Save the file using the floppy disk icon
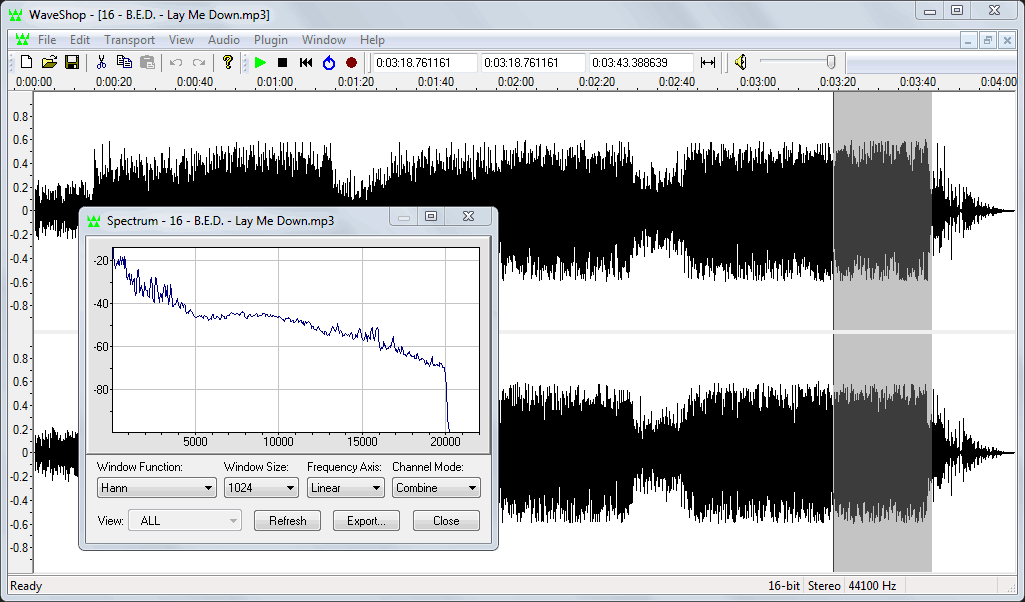The height and width of the screenshot is (602, 1025). (72, 62)
